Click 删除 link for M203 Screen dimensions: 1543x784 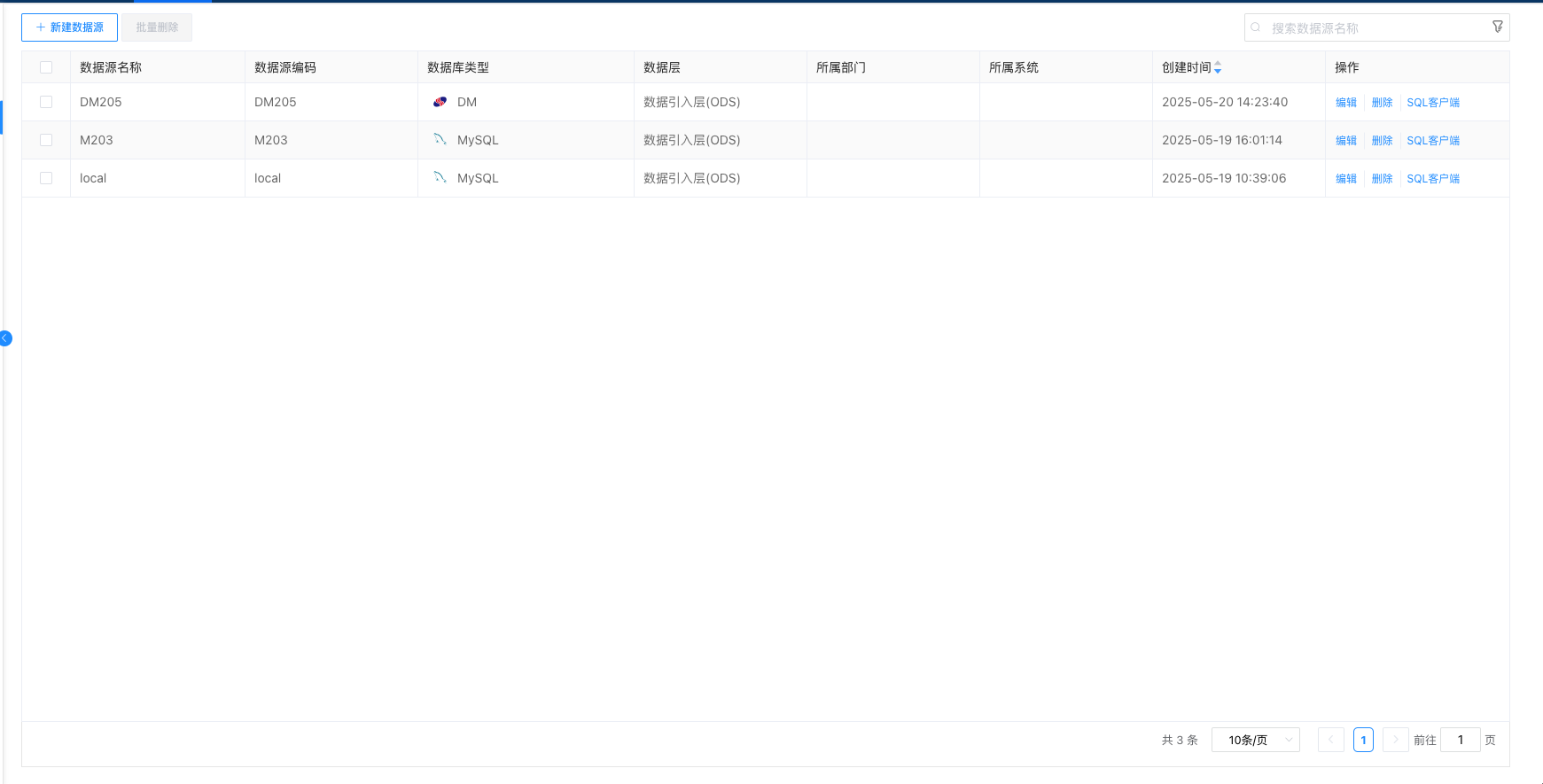[x=1382, y=141]
